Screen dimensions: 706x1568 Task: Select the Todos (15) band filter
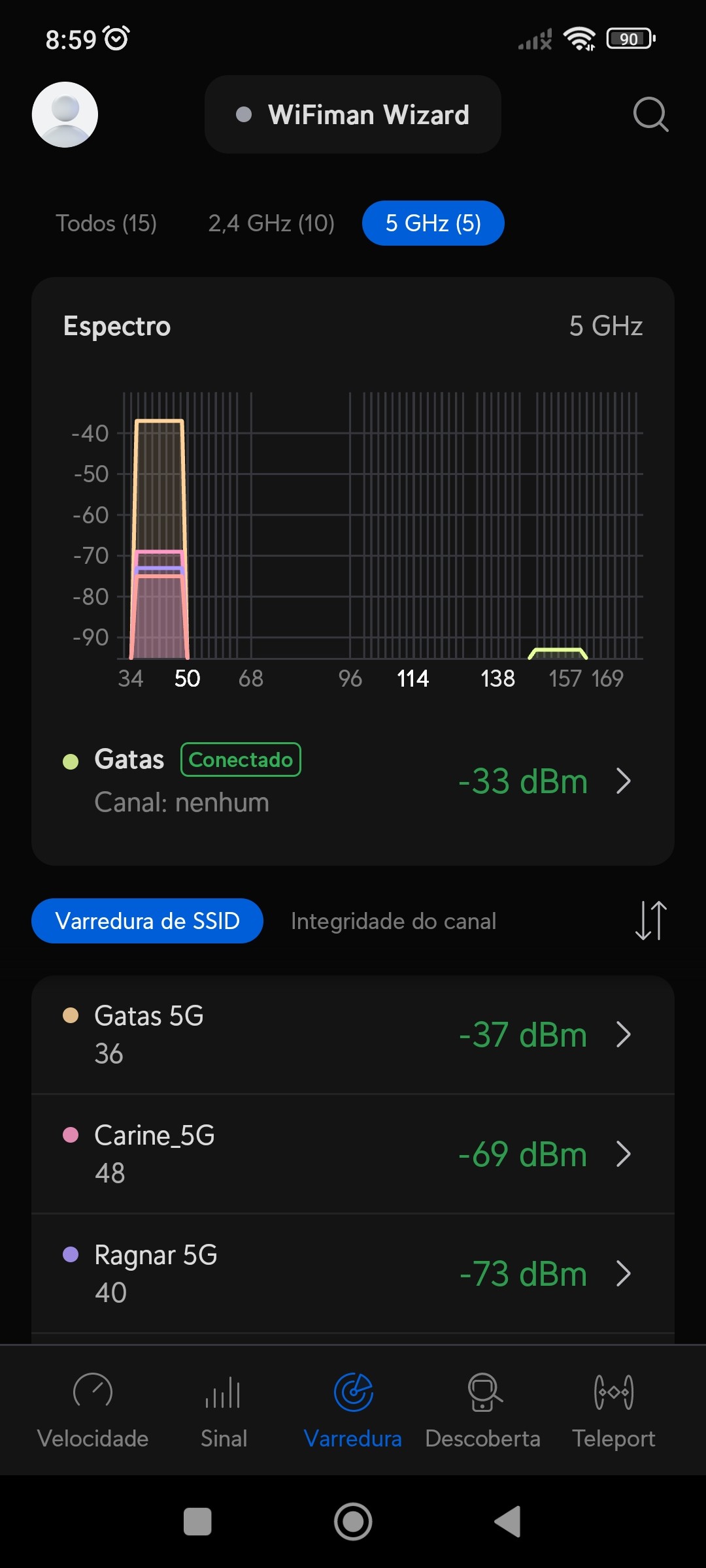coord(106,223)
